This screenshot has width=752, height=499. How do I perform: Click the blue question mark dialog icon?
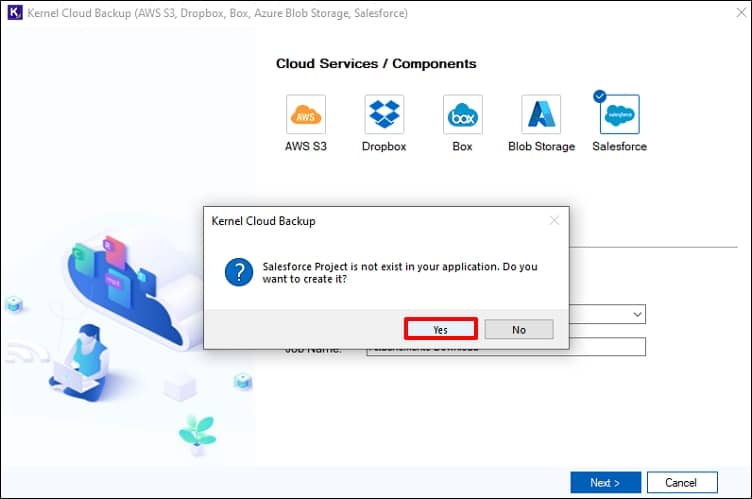pyautogui.click(x=239, y=272)
